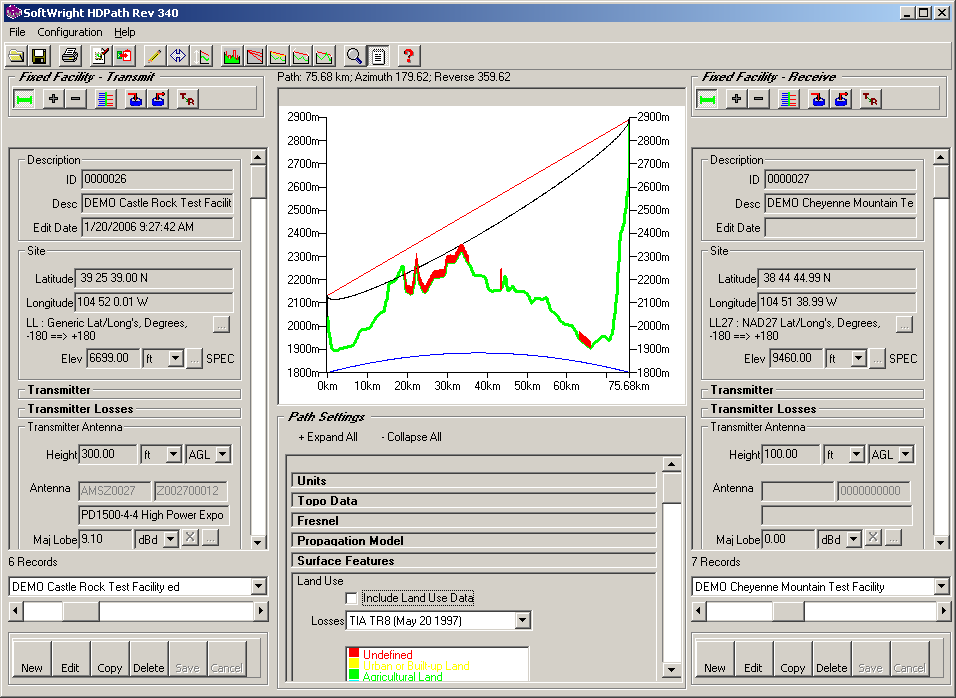Click the blue-red list icon in Transmit toolbar

(105, 99)
